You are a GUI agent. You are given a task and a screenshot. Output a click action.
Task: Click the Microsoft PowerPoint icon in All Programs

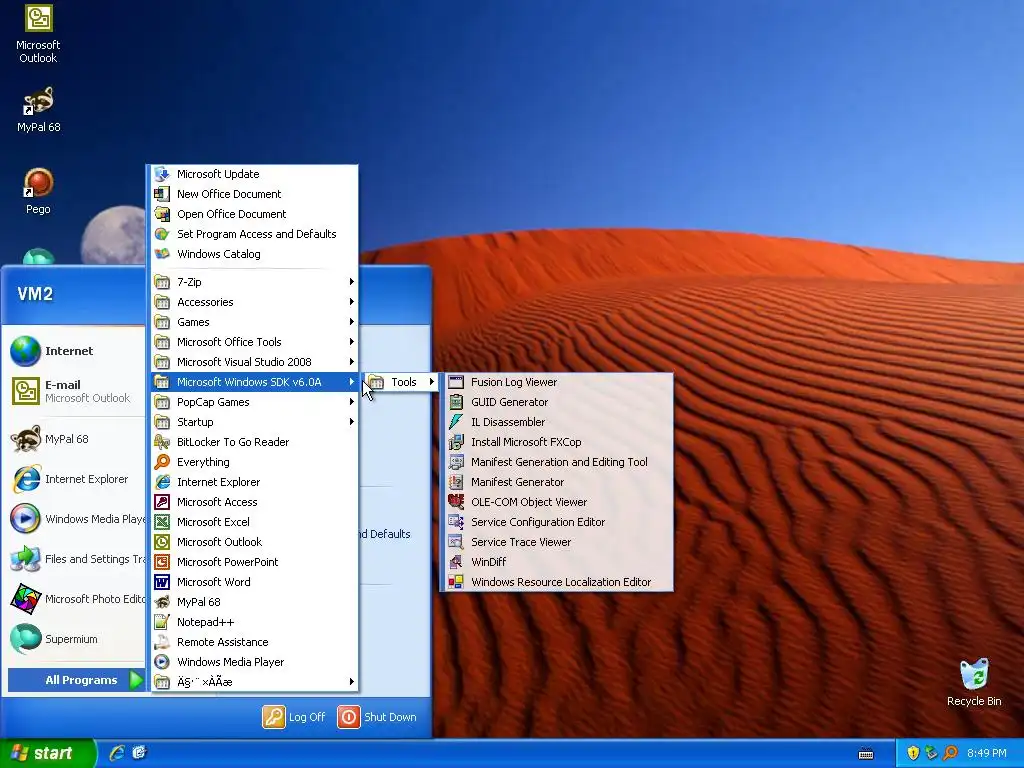162,562
